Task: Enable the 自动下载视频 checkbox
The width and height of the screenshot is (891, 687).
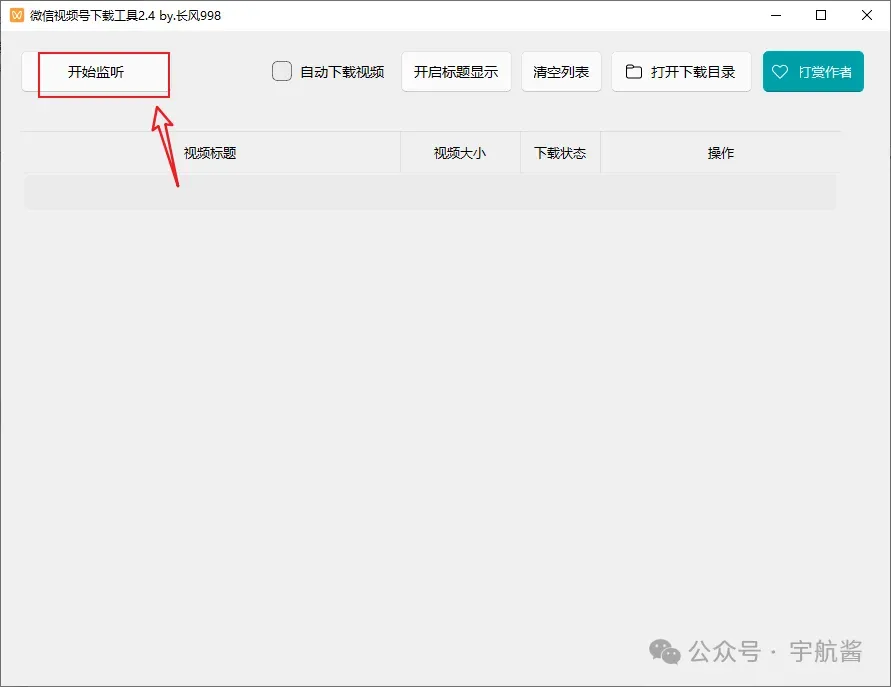Action: point(282,72)
